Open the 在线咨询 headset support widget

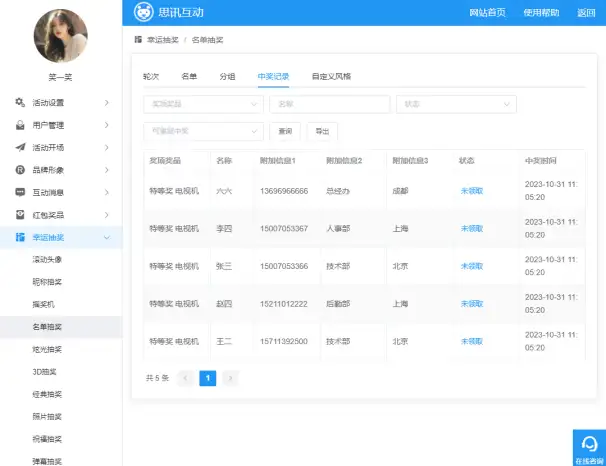click(x=589, y=447)
